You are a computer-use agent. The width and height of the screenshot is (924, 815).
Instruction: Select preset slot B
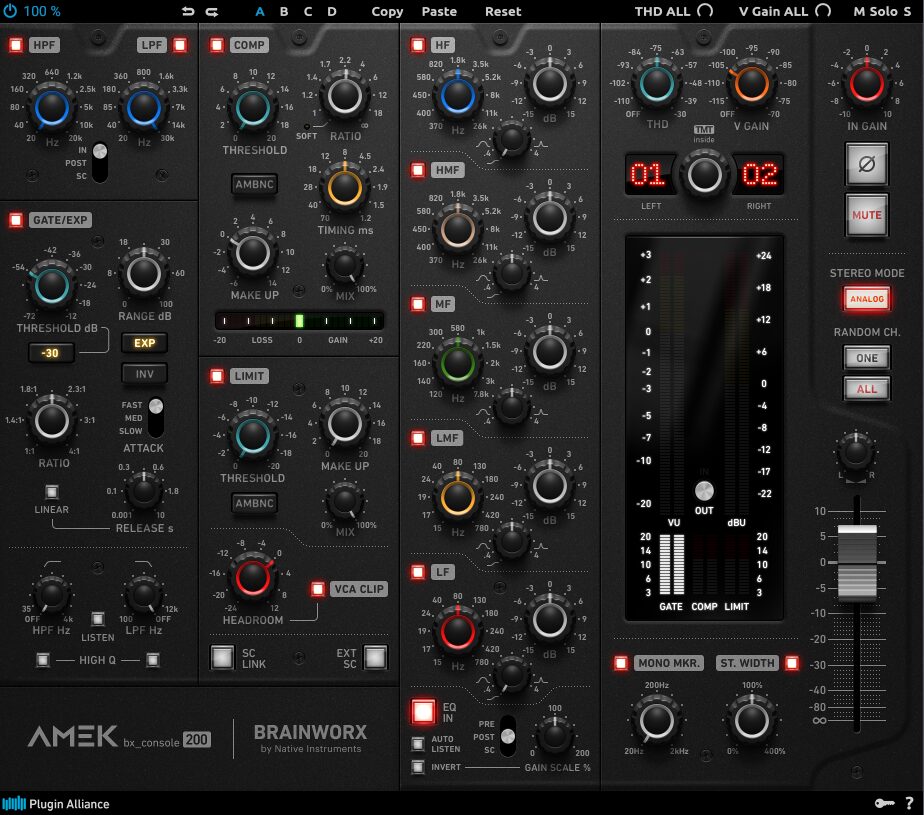pos(283,12)
